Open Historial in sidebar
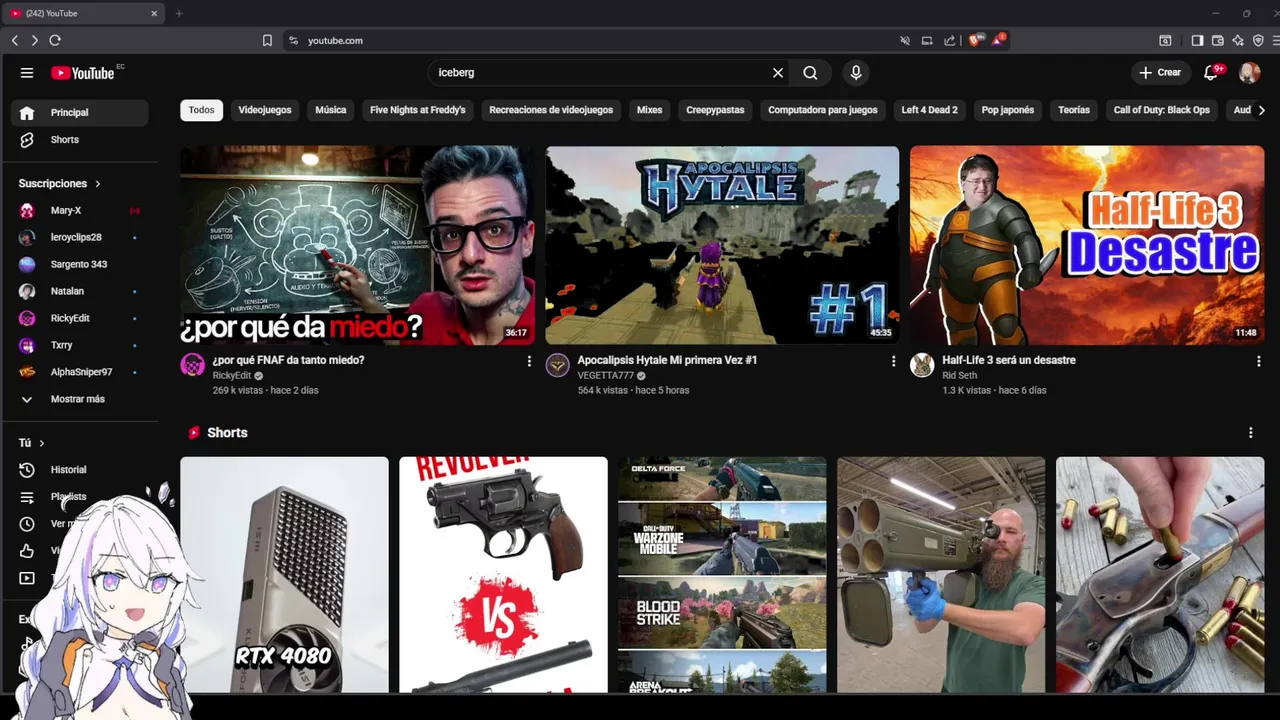This screenshot has width=1280, height=720. pyautogui.click(x=79, y=470)
